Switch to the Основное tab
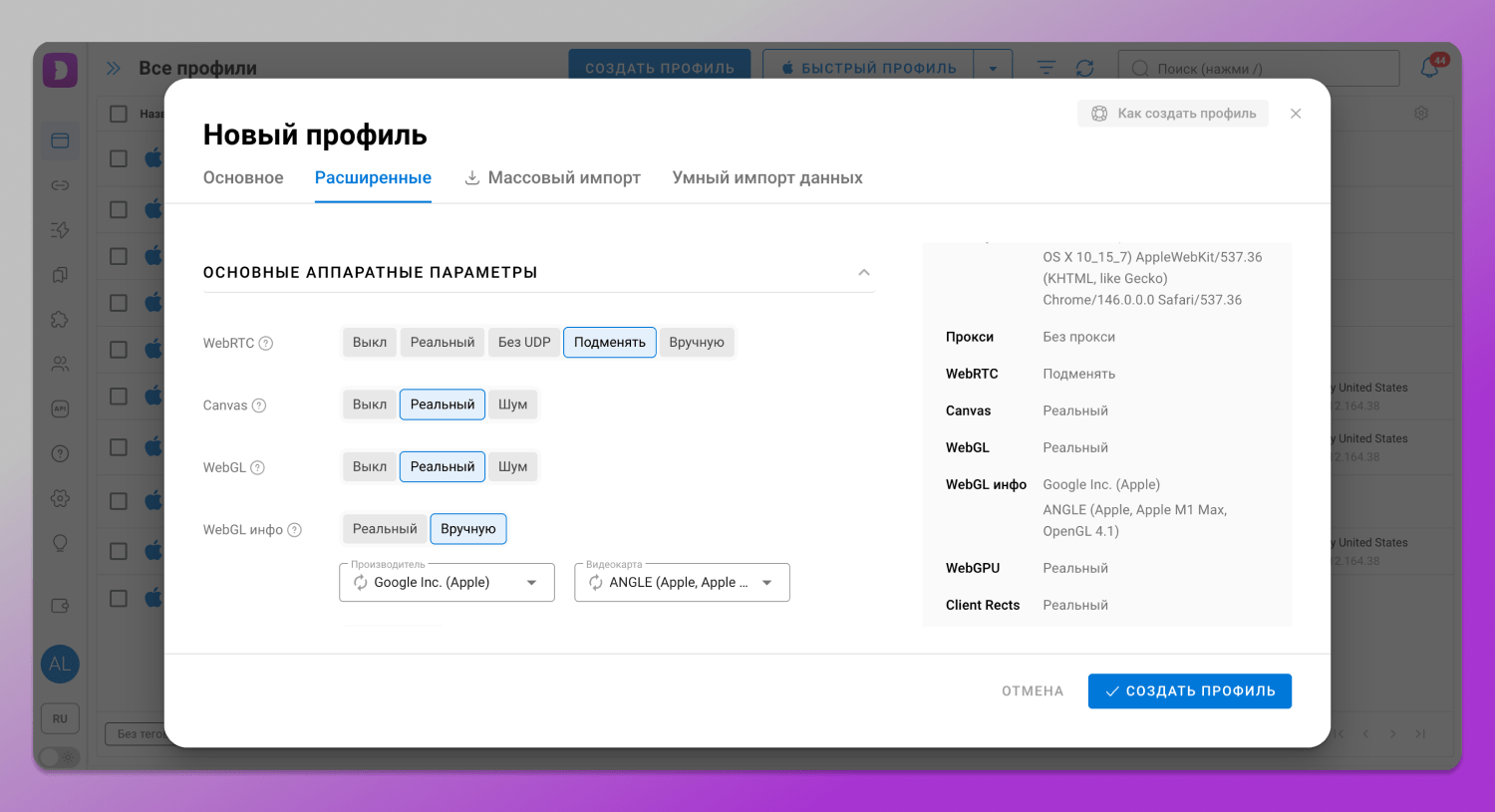 pos(242,177)
